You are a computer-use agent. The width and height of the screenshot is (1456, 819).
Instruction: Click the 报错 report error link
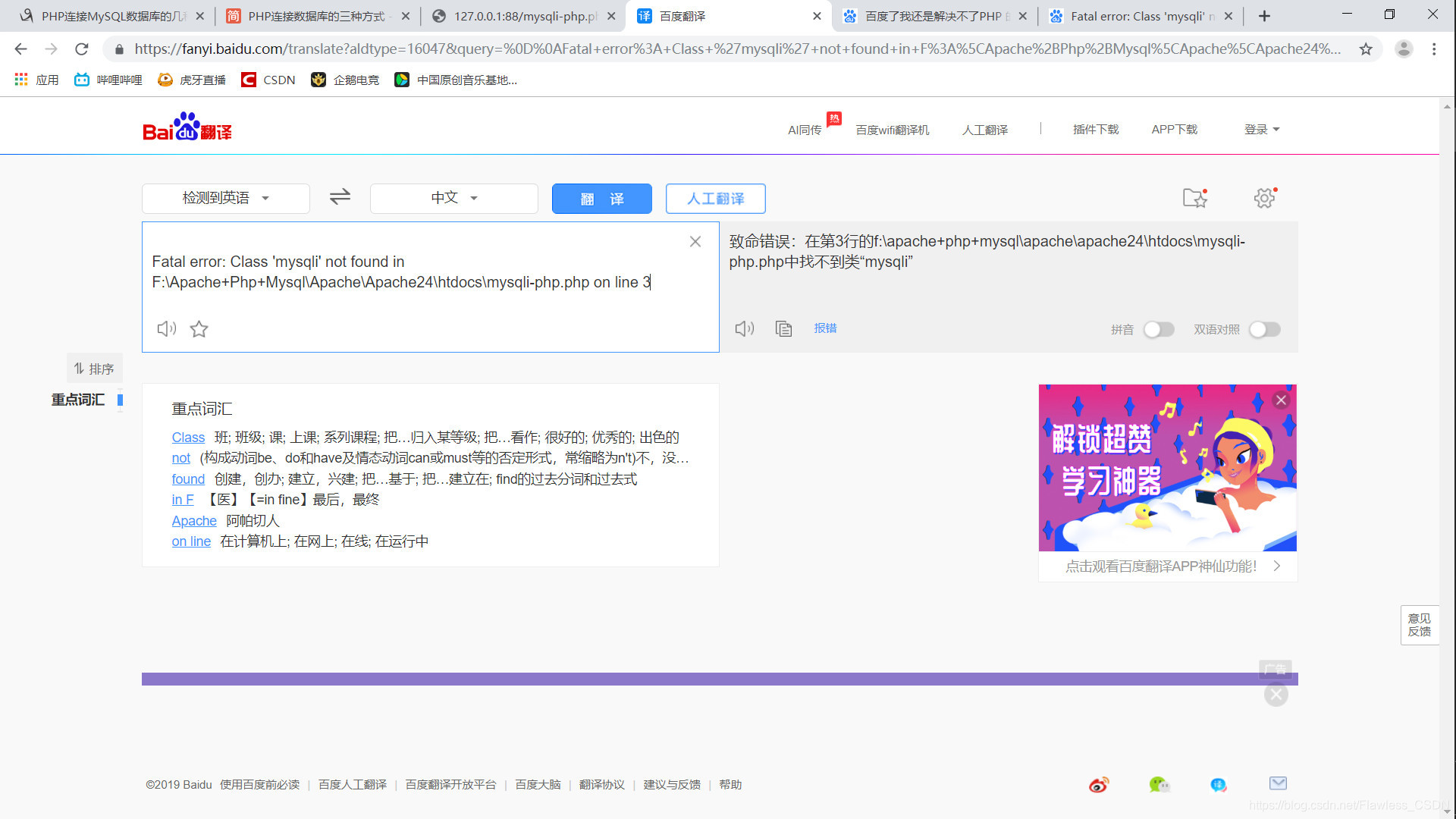[826, 328]
